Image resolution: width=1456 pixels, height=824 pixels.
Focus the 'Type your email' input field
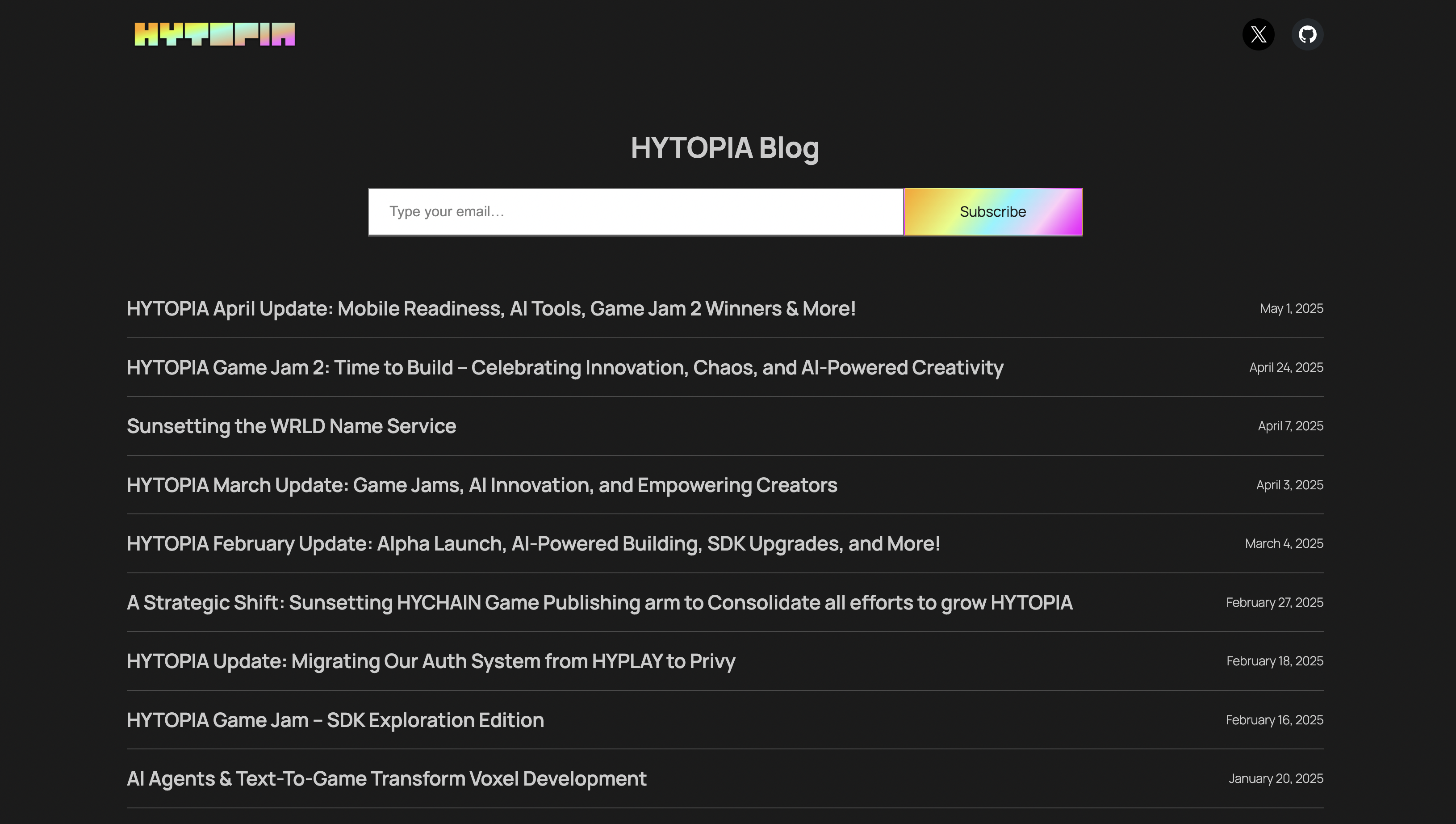click(635, 212)
